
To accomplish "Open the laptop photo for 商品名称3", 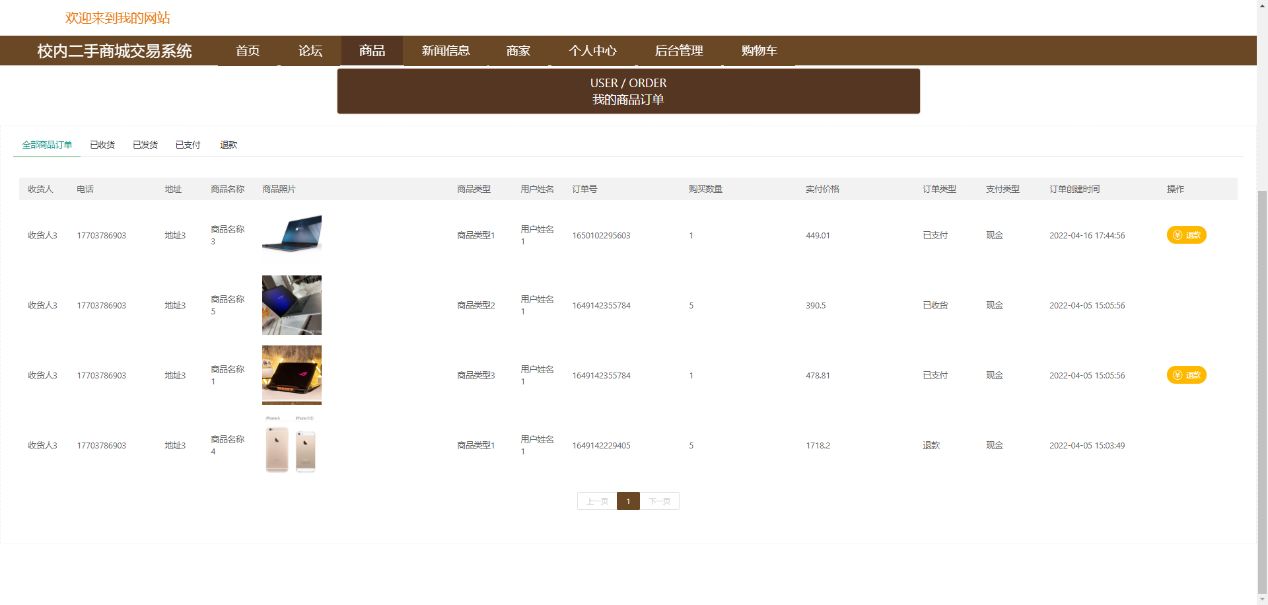I will 292,233.
